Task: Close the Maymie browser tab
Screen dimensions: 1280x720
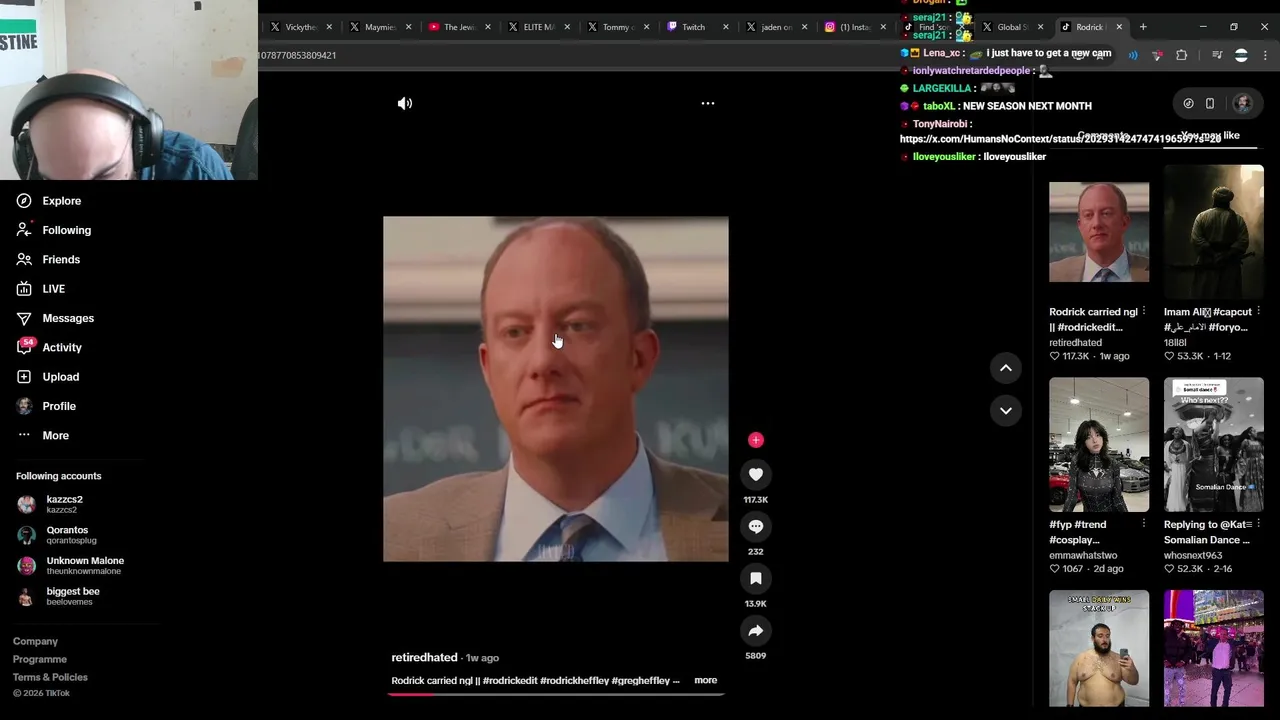Action: click(x=409, y=27)
